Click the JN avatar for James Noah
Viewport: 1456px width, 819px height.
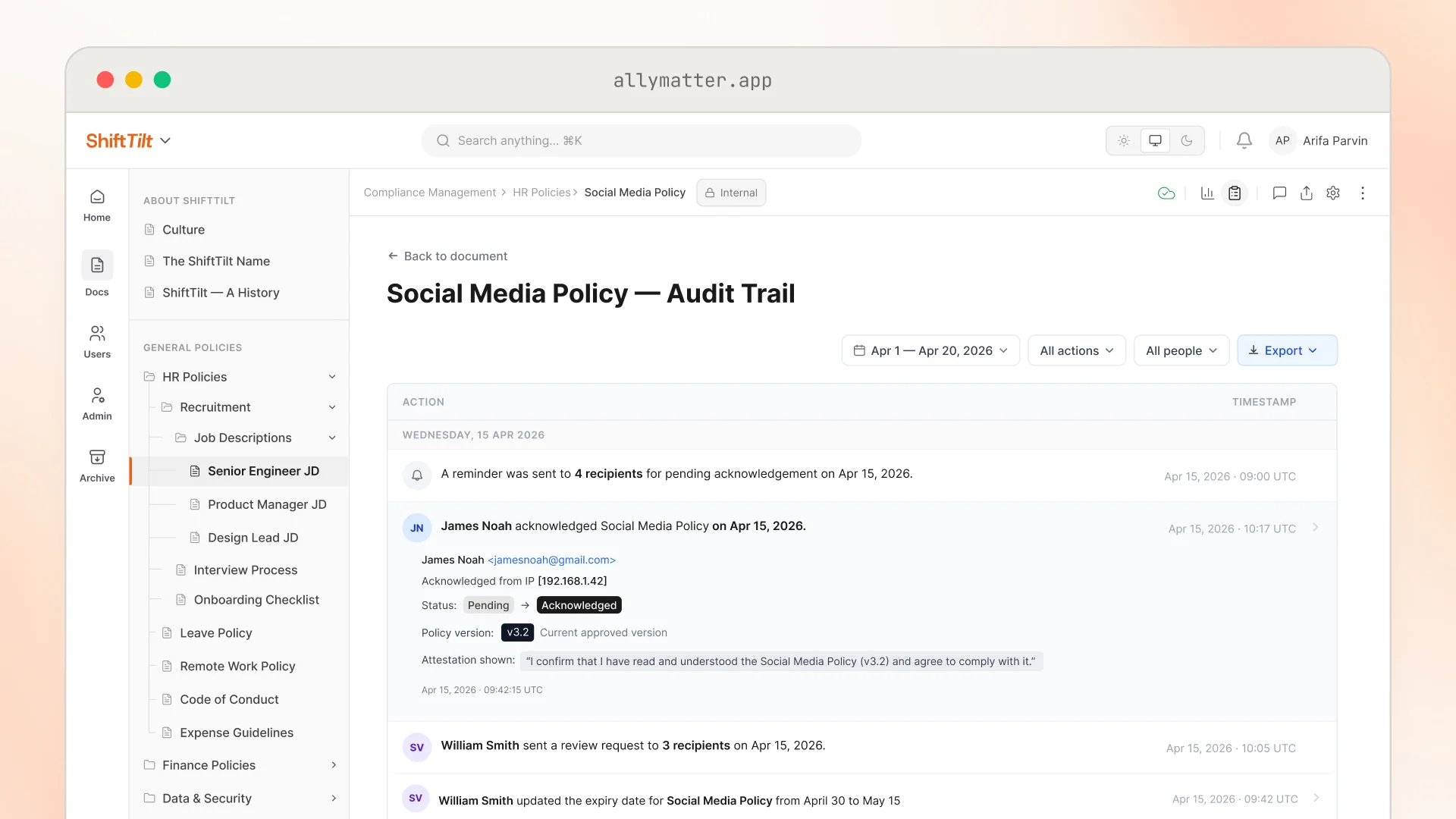(417, 528)
